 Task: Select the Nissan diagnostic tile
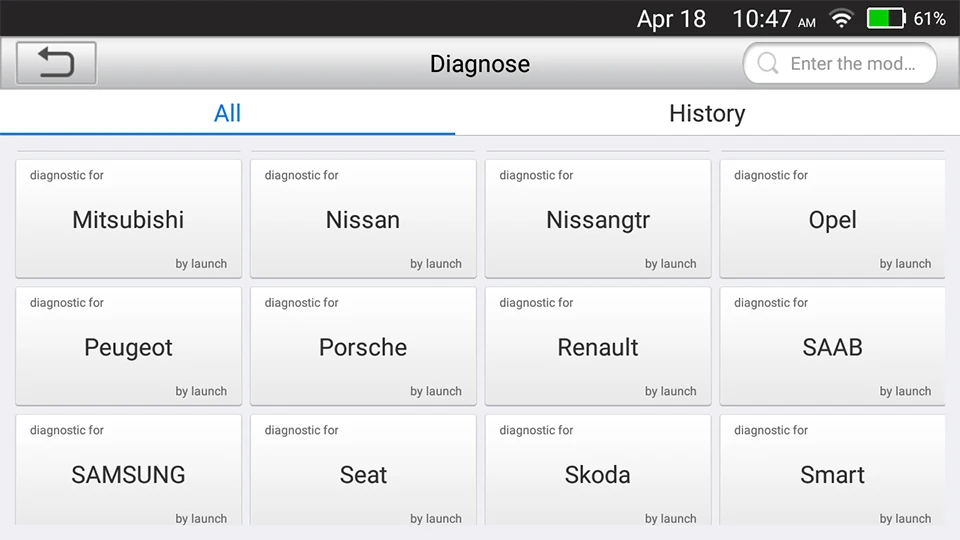tap(363, 219)
